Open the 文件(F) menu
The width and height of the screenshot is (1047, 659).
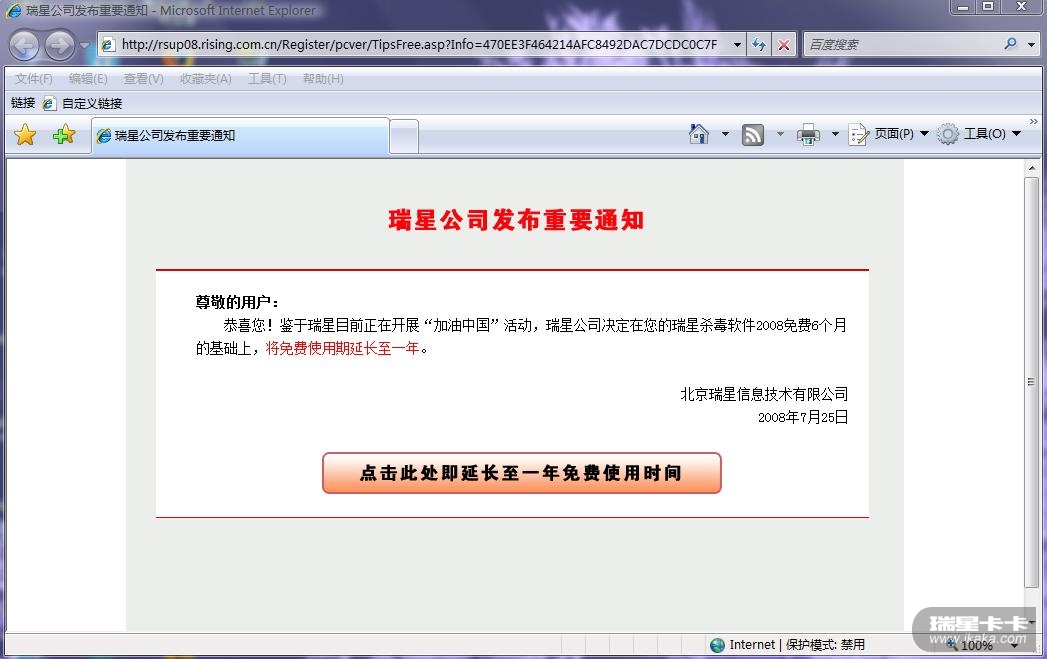[33, 79]
